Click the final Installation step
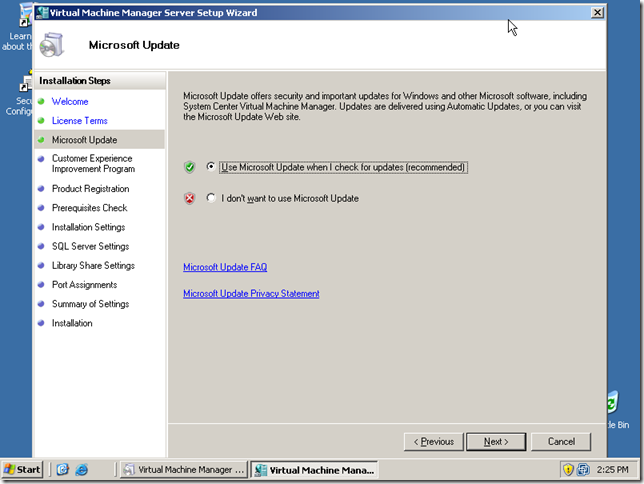 72,323
